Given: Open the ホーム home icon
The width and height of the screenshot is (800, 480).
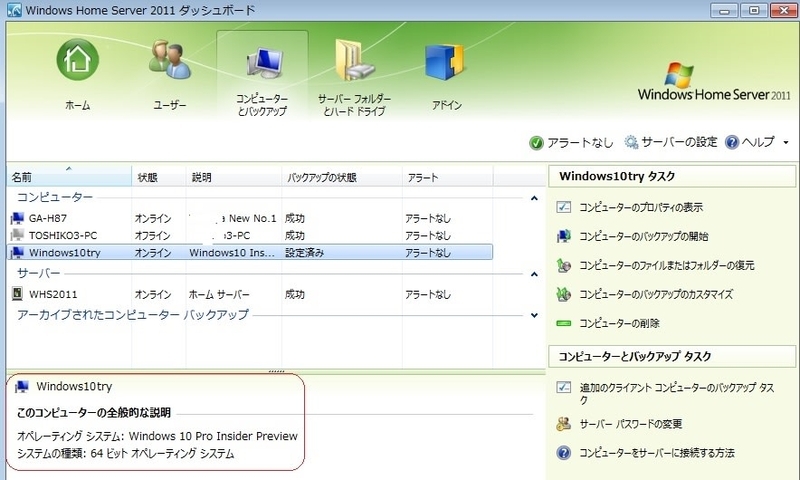Looking at the screenshot, I should point(78,60).
